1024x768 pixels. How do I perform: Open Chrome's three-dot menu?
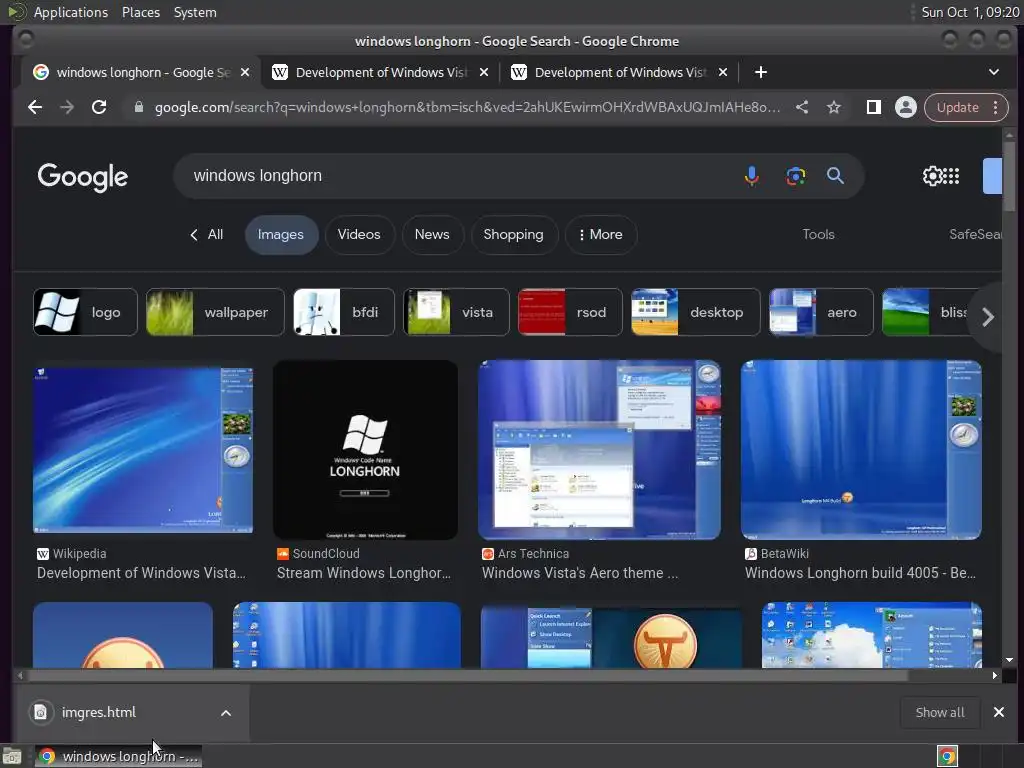tap(995, 107)
